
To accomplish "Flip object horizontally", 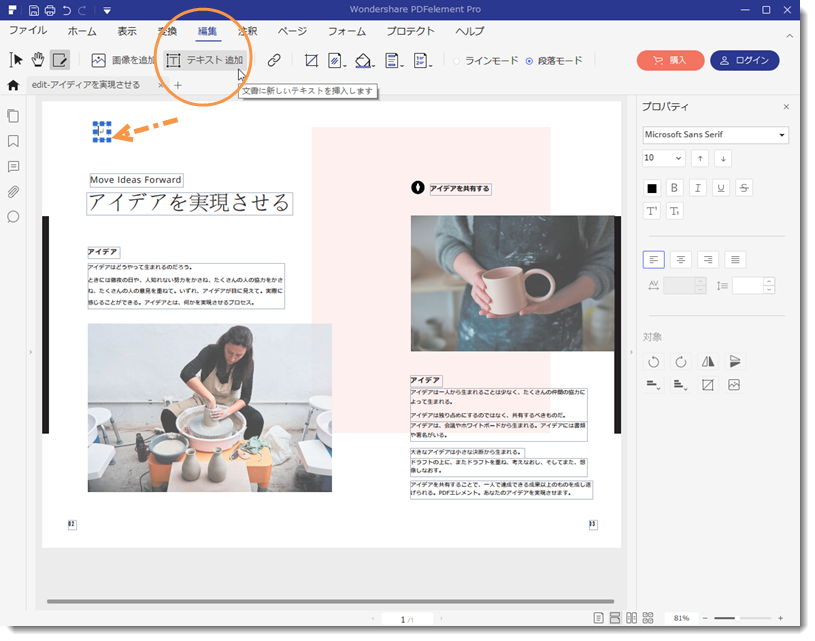I will 708,361.
